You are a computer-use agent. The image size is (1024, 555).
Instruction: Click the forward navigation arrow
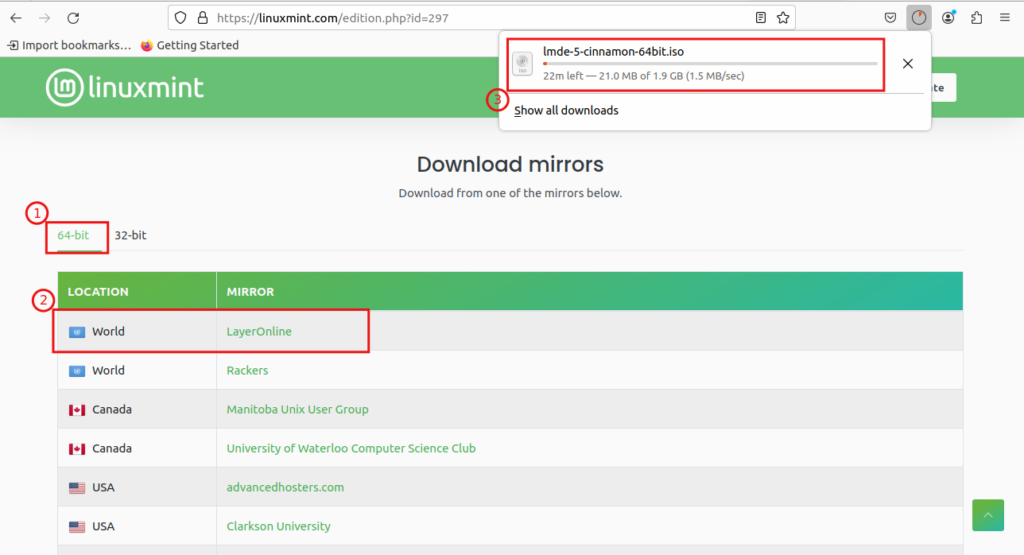coord(44,18)
